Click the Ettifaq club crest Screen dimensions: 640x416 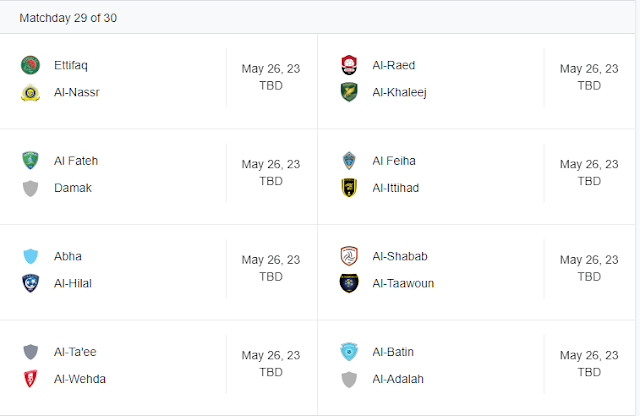tap(30, 66)
